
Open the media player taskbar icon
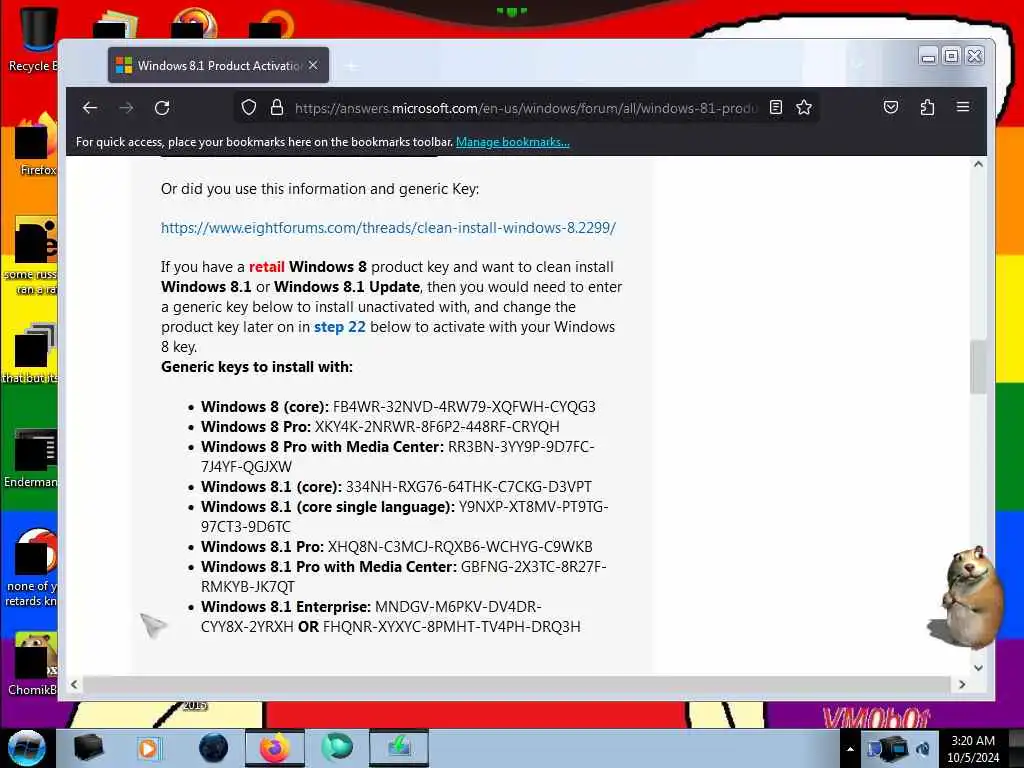tap(149, 748)
